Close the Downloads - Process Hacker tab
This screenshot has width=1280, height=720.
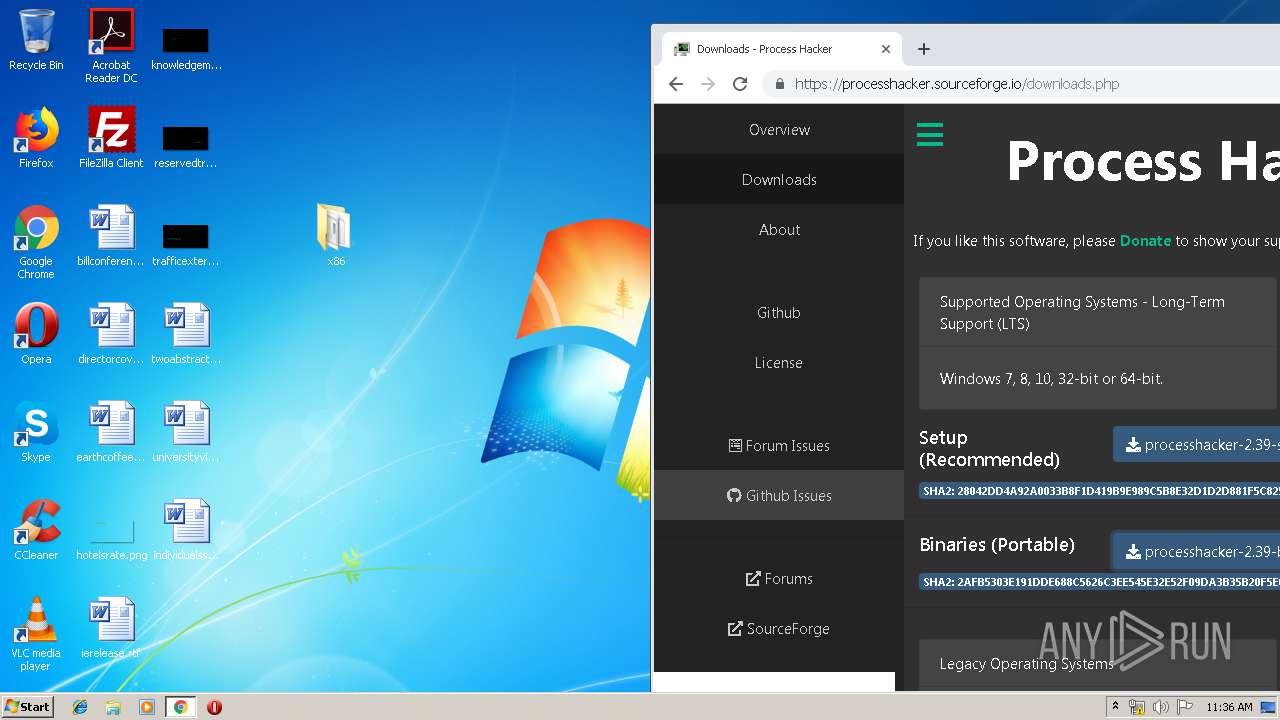[885, 48]
